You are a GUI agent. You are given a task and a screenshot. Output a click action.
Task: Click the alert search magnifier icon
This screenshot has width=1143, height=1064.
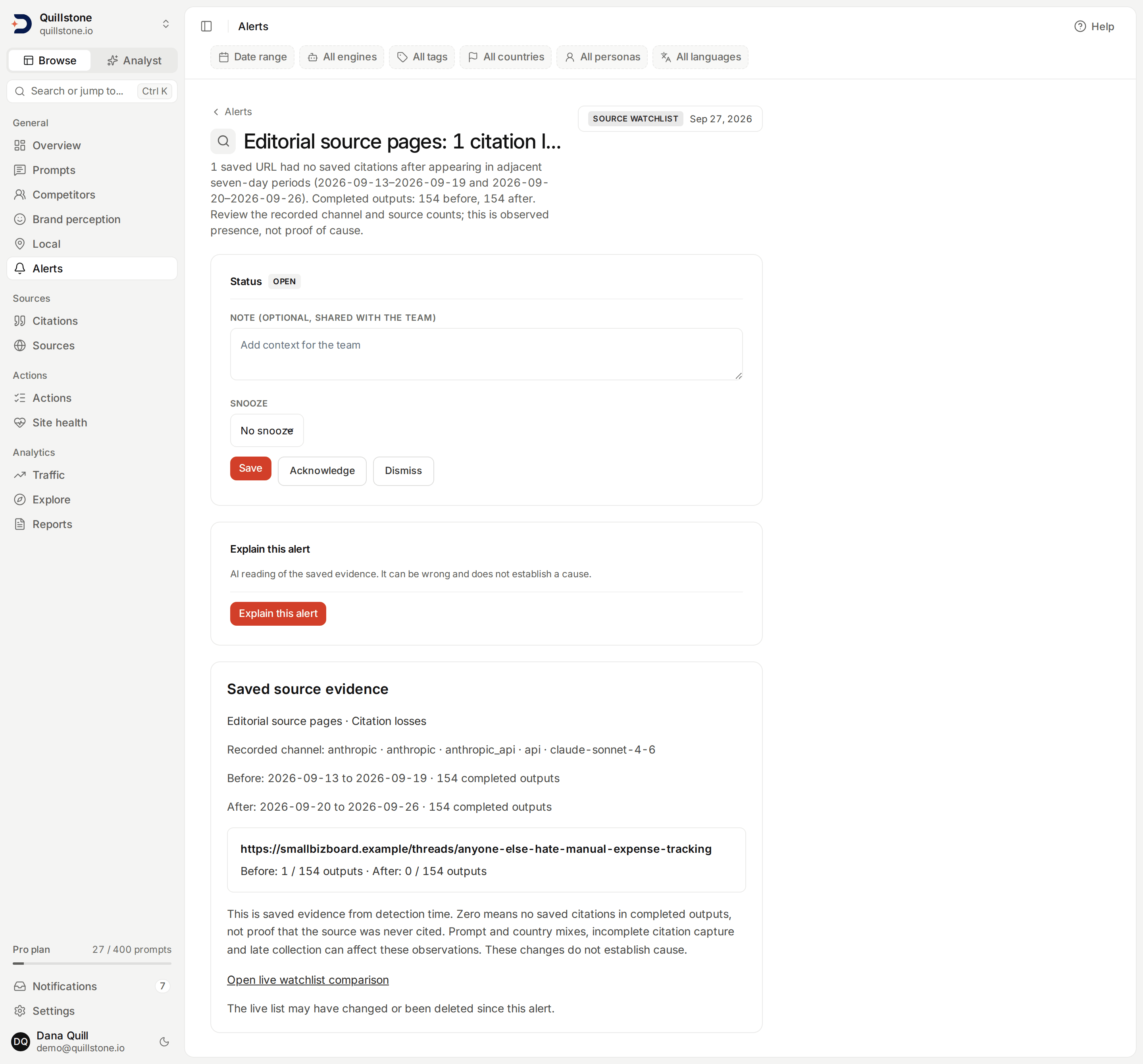223,141
